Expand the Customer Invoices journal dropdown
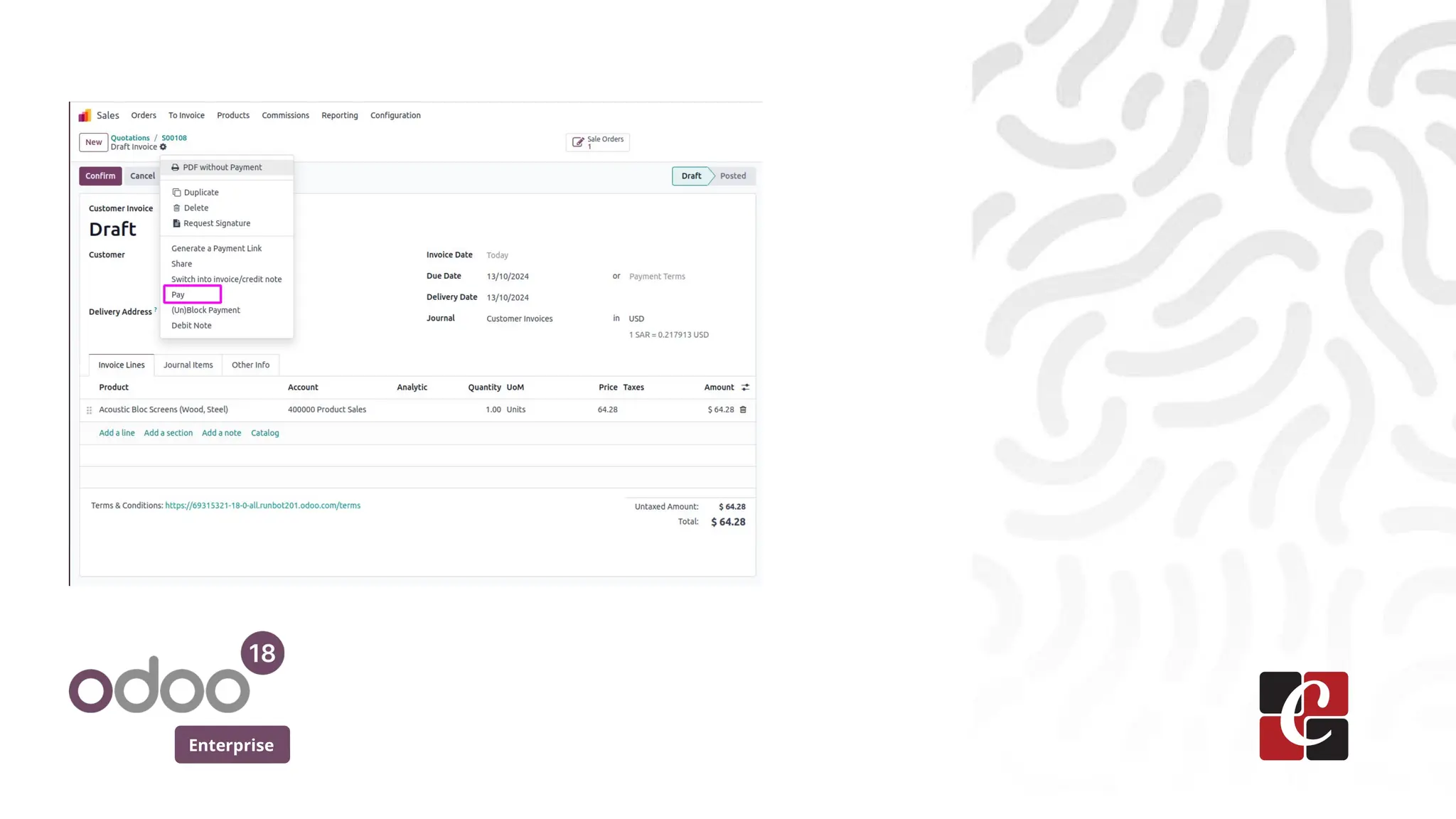The height and width of the screenshot is (819, 1456). pos(520,318)
